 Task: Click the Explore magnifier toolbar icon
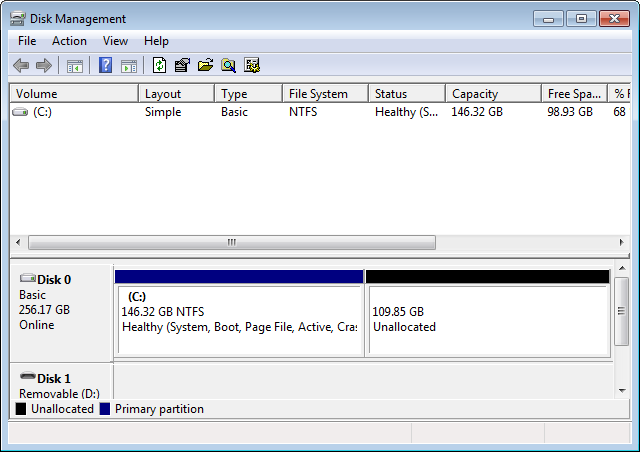[x=228, y=65]
